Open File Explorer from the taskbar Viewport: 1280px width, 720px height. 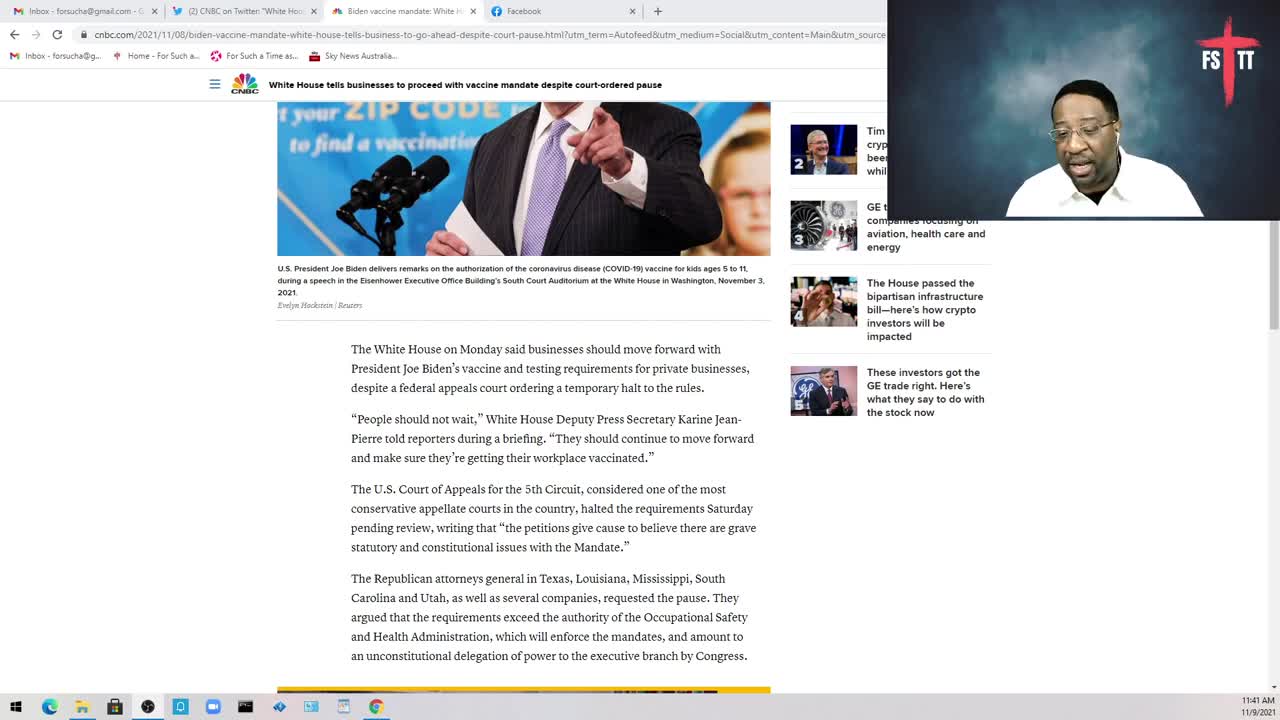click(82, 707)
